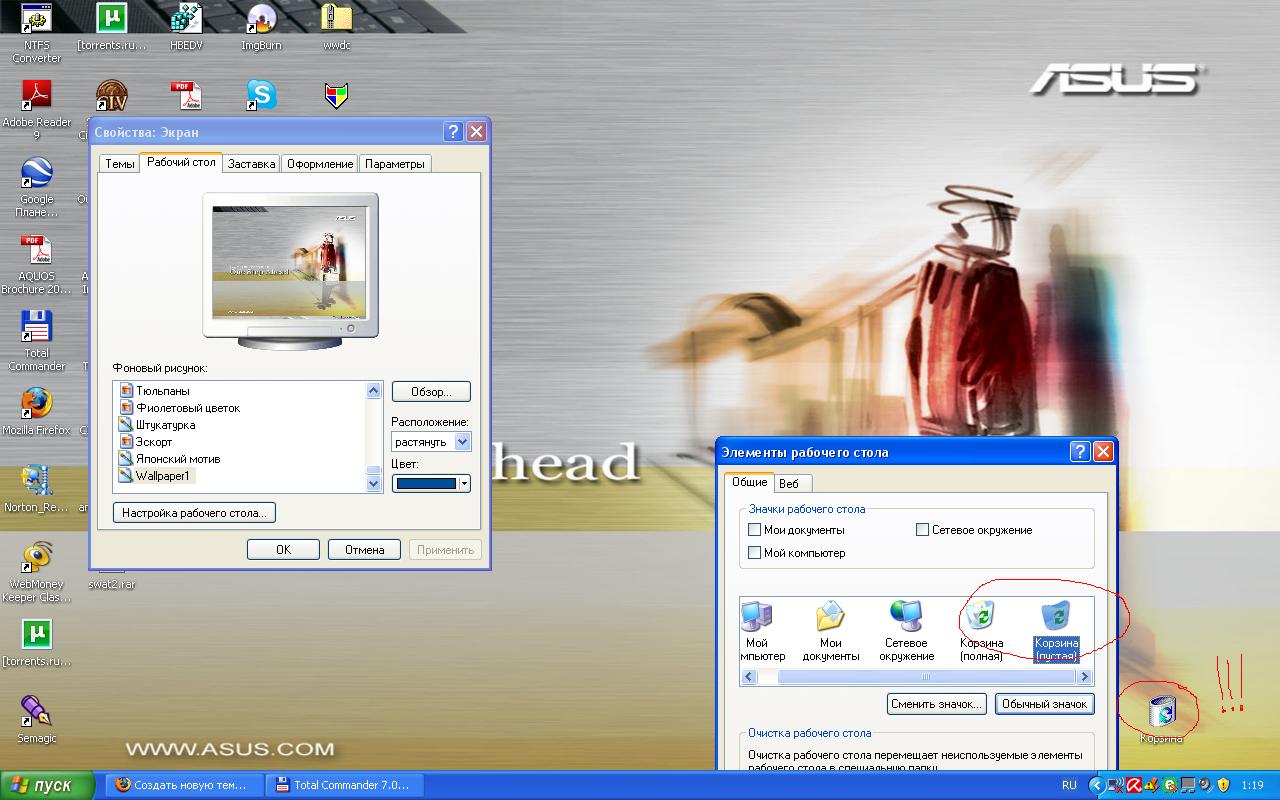Switch to the Заставка tab
This screenshot has height=800, width=1280.
251,164
